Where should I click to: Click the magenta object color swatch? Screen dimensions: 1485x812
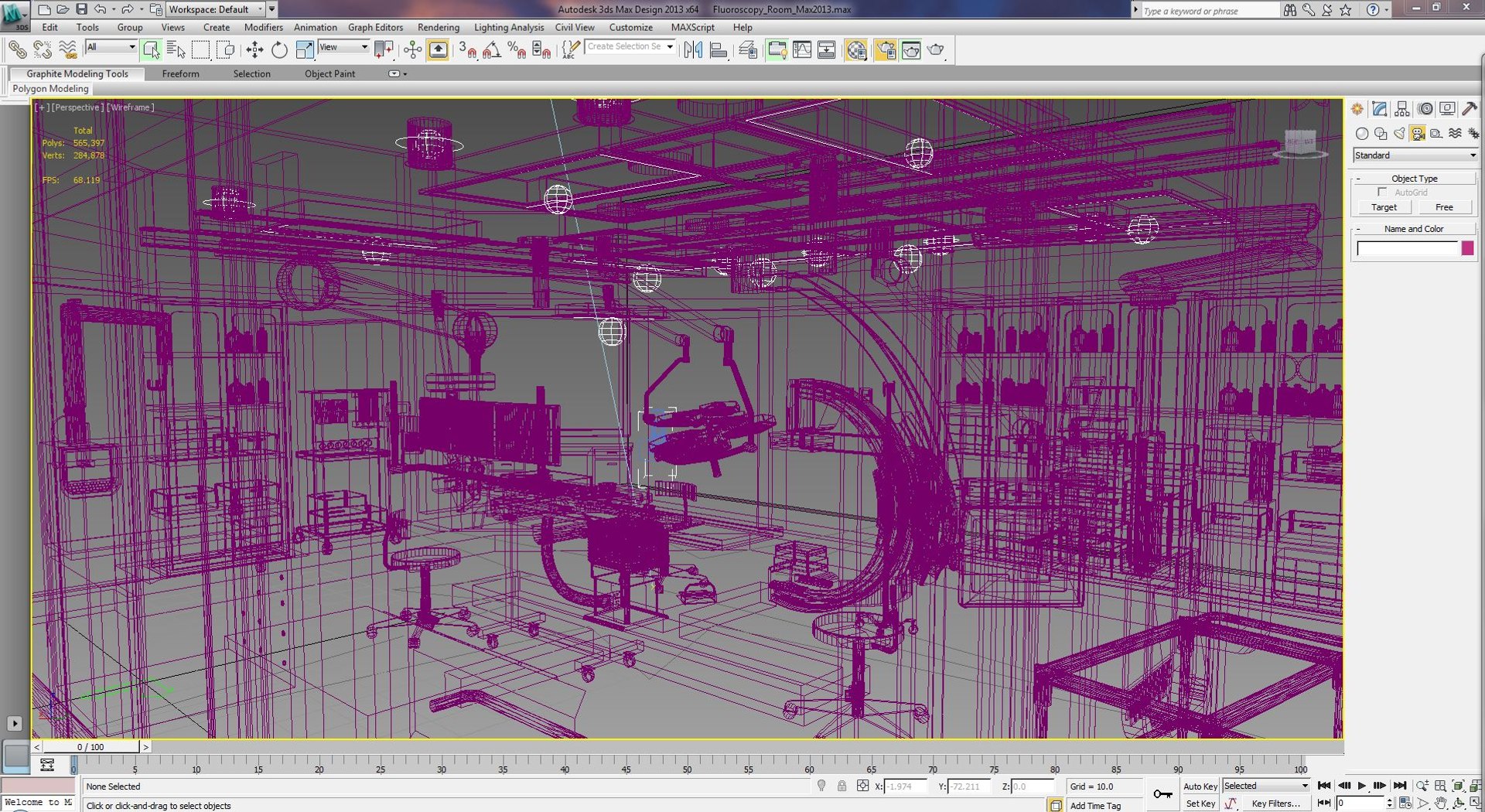click(x=1467, y=248)
